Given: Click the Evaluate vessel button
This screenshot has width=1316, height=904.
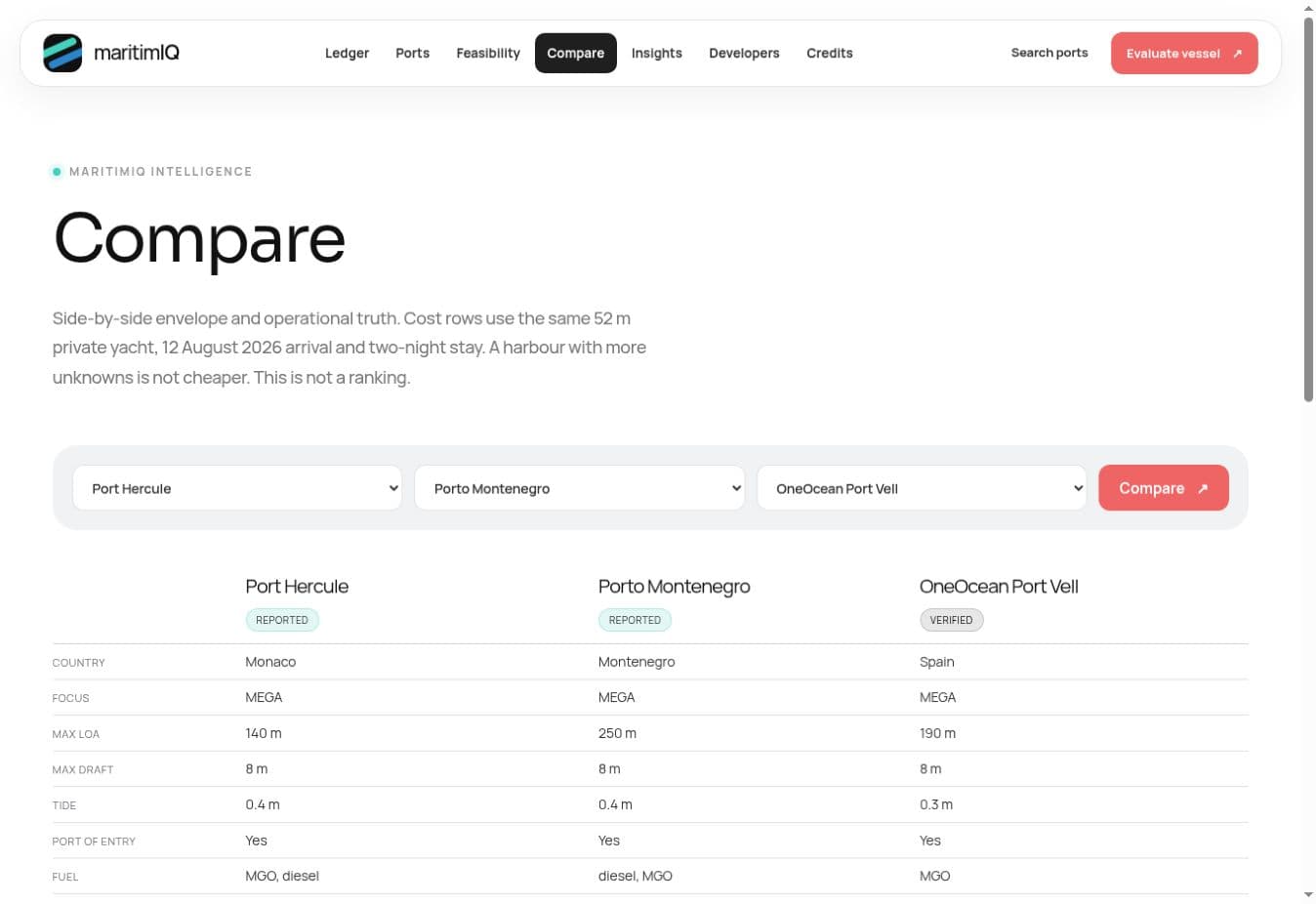Looking at the screenshot, I should click(1184, 54).
